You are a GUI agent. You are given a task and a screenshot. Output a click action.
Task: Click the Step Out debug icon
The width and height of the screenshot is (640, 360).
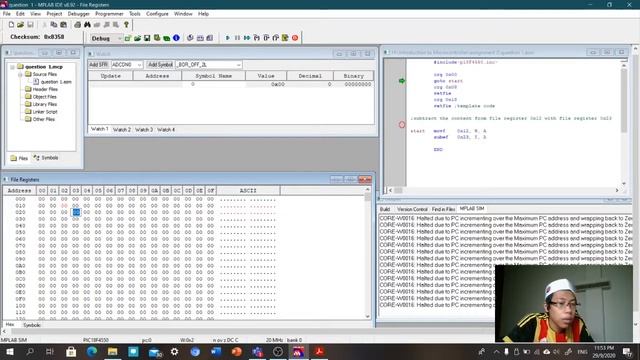tap(276, 38)
